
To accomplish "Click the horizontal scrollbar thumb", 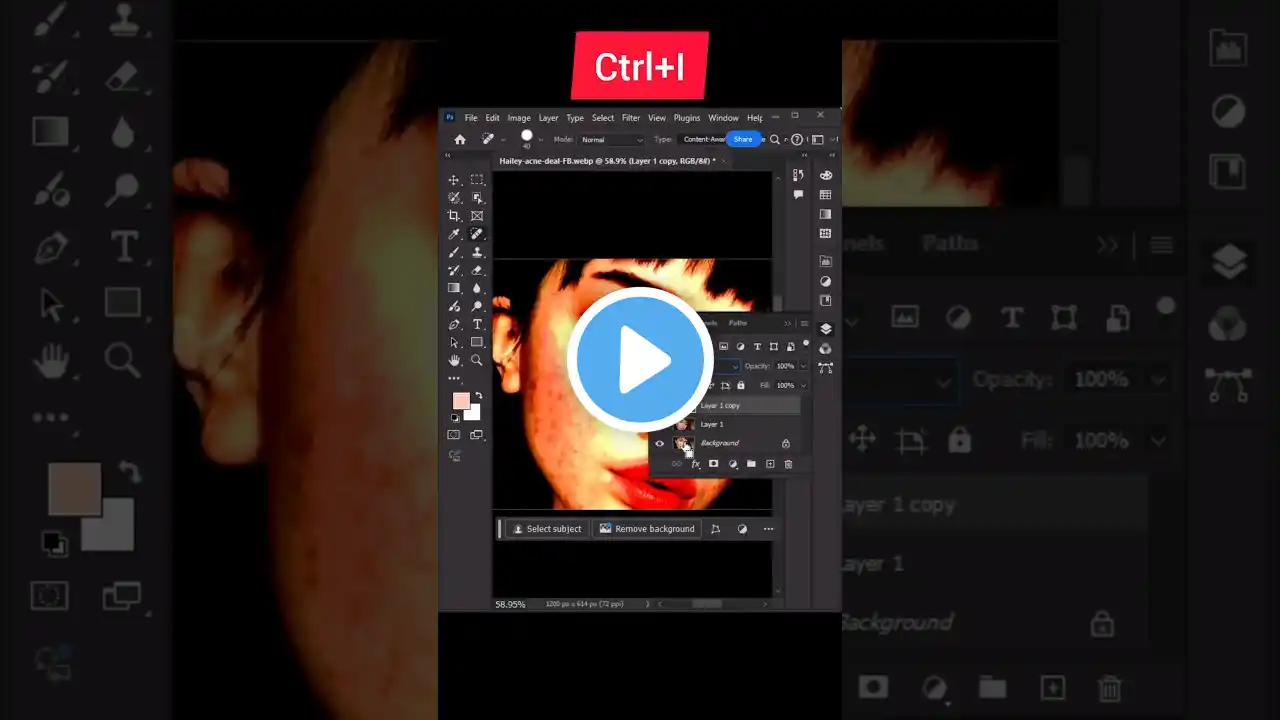I will [x=707, y=604].
